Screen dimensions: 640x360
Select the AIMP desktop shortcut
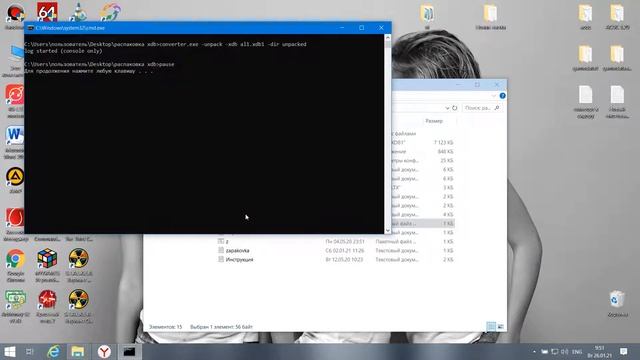[15, 180]
